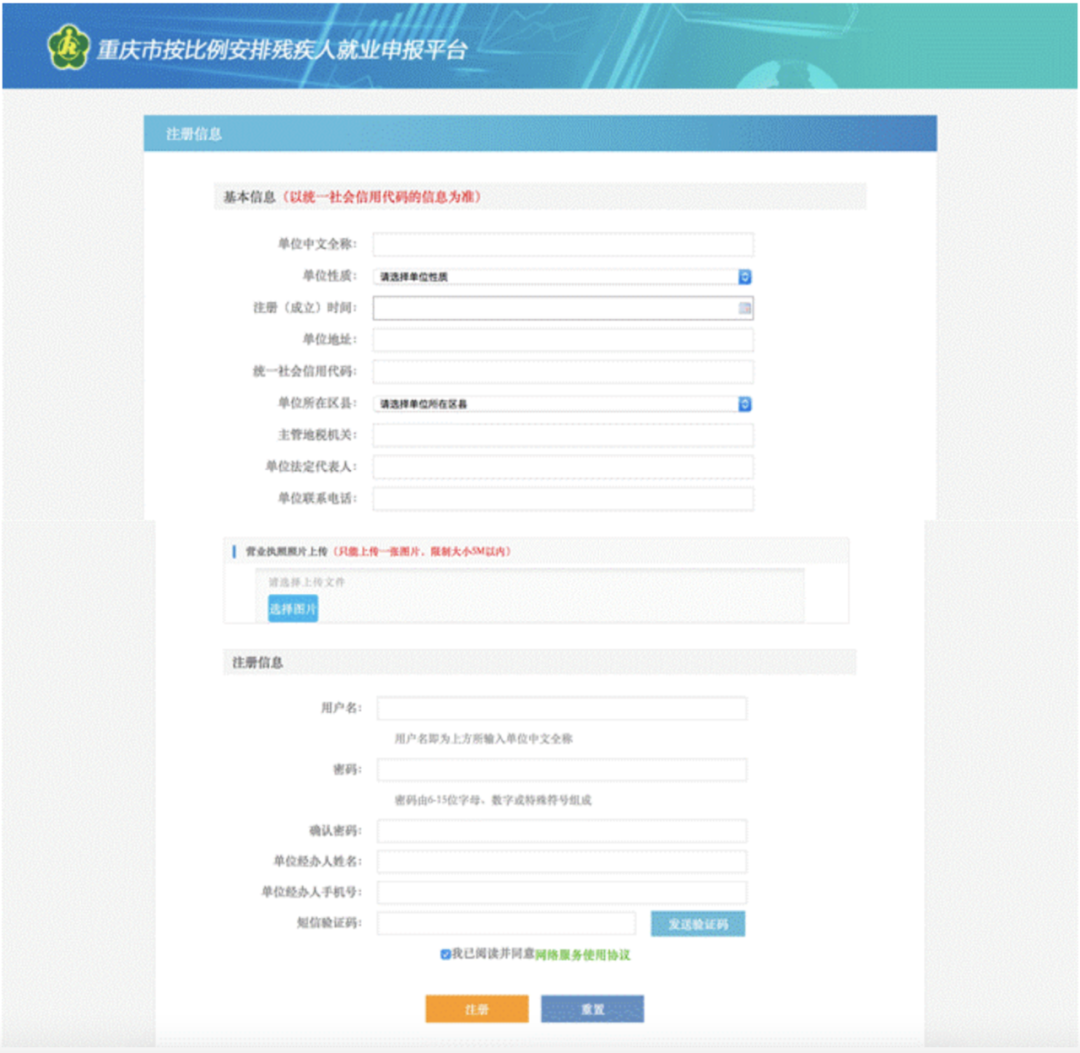Focus the 用户名 input field
This screenshot has width=1080, height=1053.
coord(562,708)
